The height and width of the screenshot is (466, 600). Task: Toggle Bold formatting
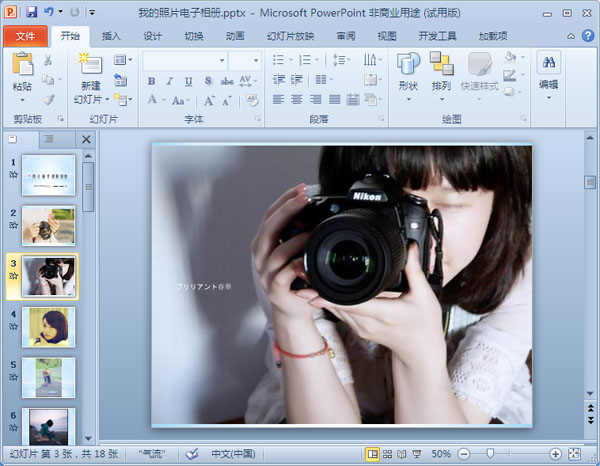tap(151, 81)
